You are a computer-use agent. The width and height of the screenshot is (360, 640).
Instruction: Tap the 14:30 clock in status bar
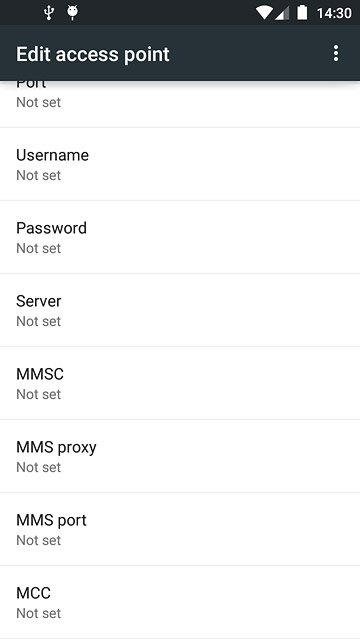pos(334,13)
